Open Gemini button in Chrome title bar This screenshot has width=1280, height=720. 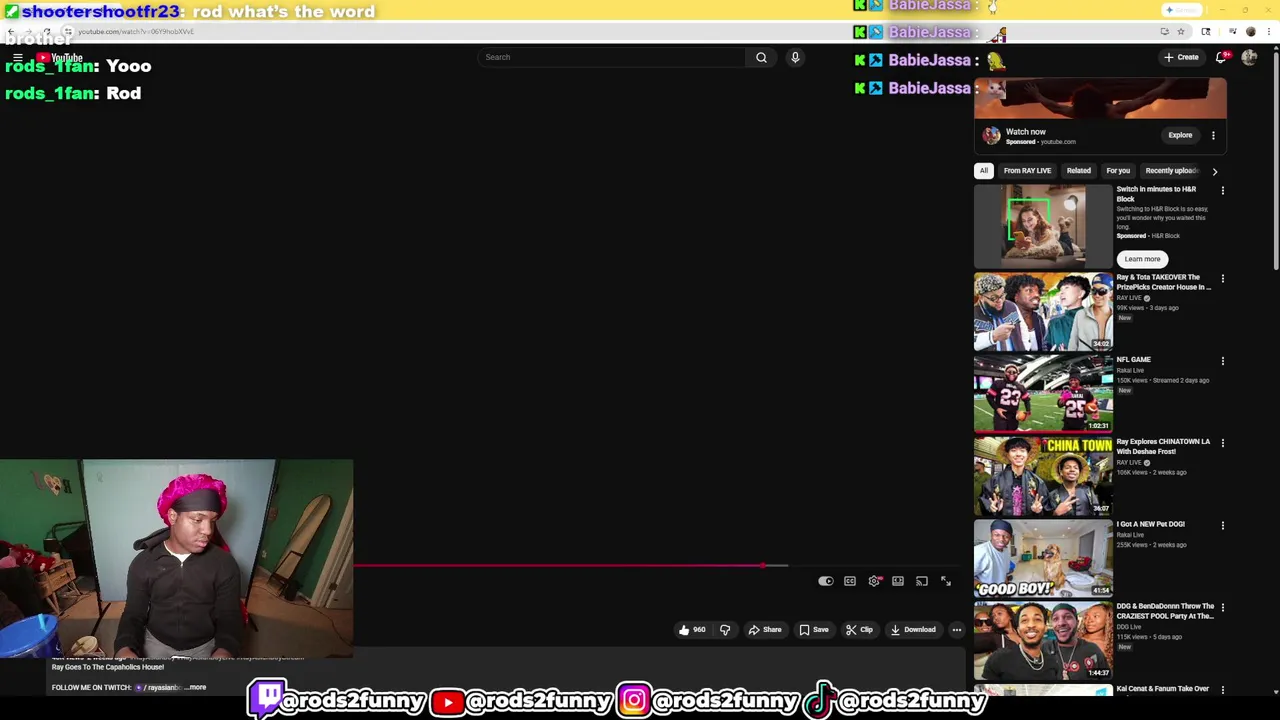pyautogui.click(x=1182, y=10)
